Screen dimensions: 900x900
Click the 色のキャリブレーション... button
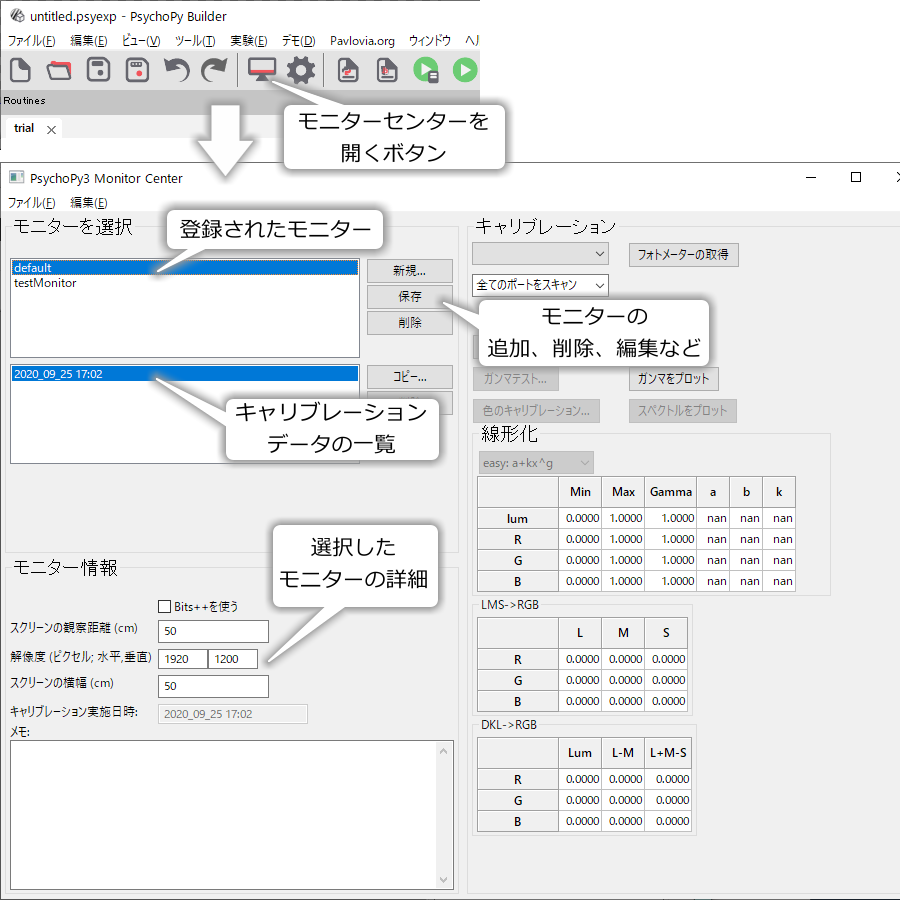point(536,411)
